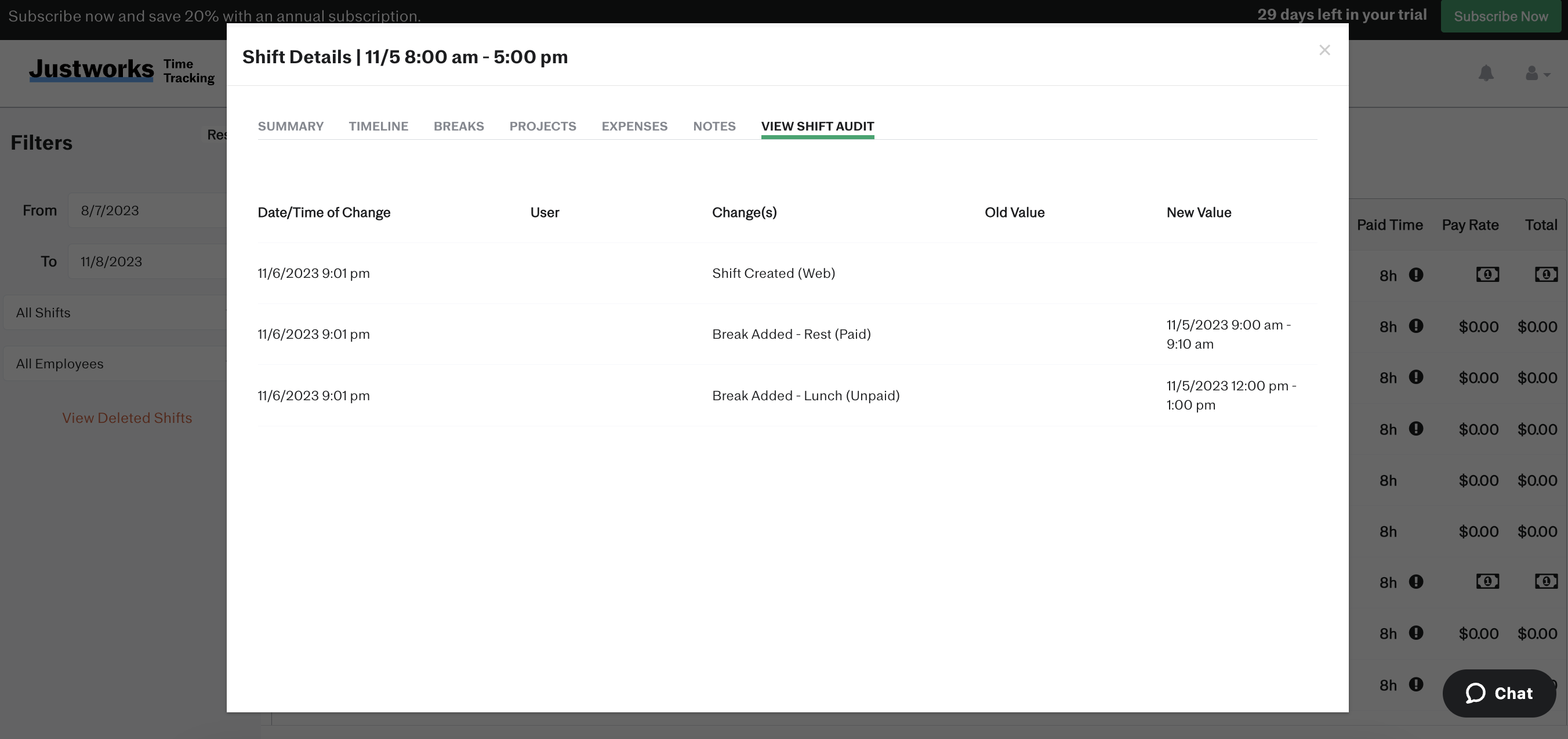Click the warning icon in first 8h row
Image resolution: width=1568 pixels, height=739 pixels.
(1416, 275)
